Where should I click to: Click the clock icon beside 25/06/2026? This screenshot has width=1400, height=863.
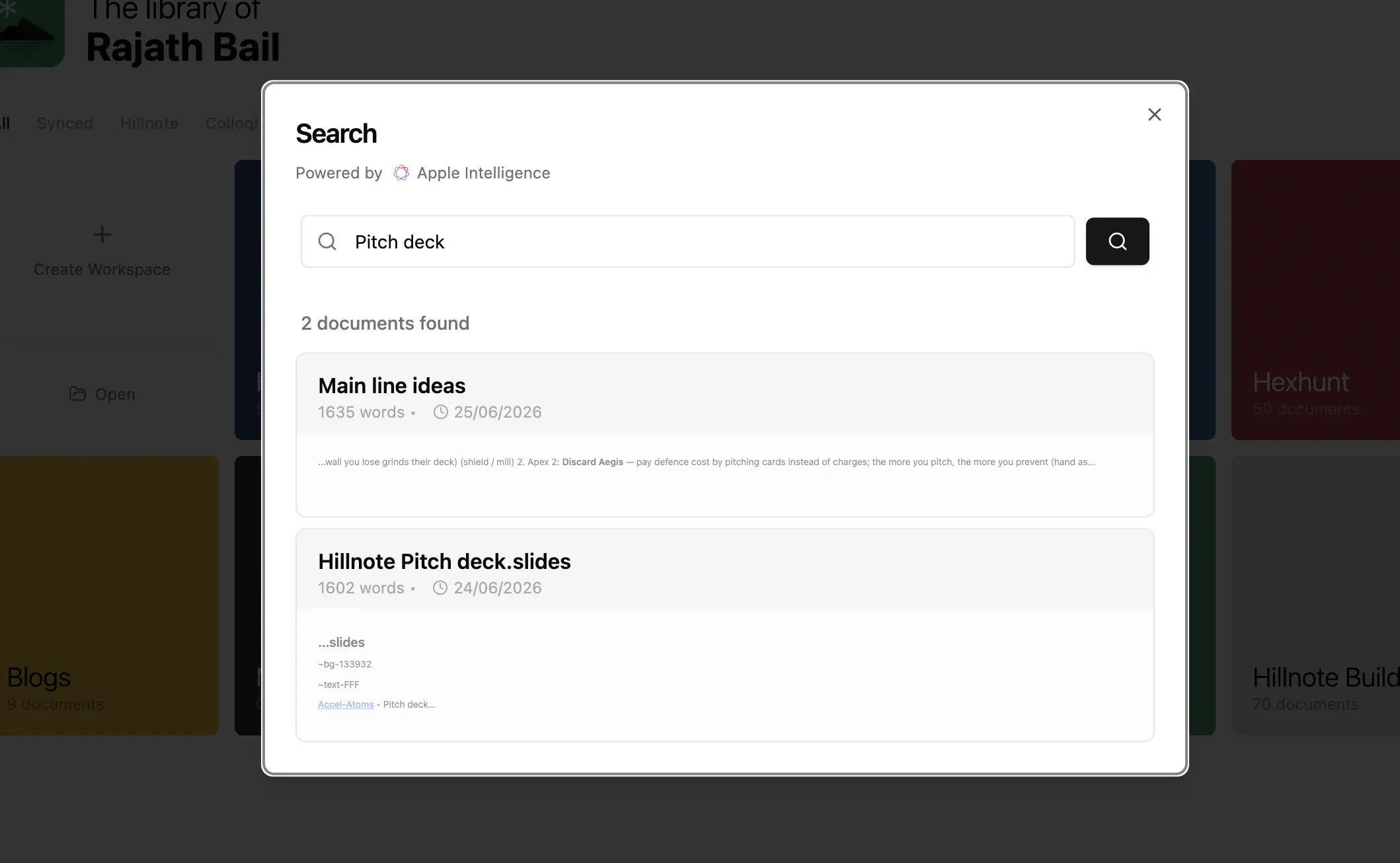[x=440, y=412]
